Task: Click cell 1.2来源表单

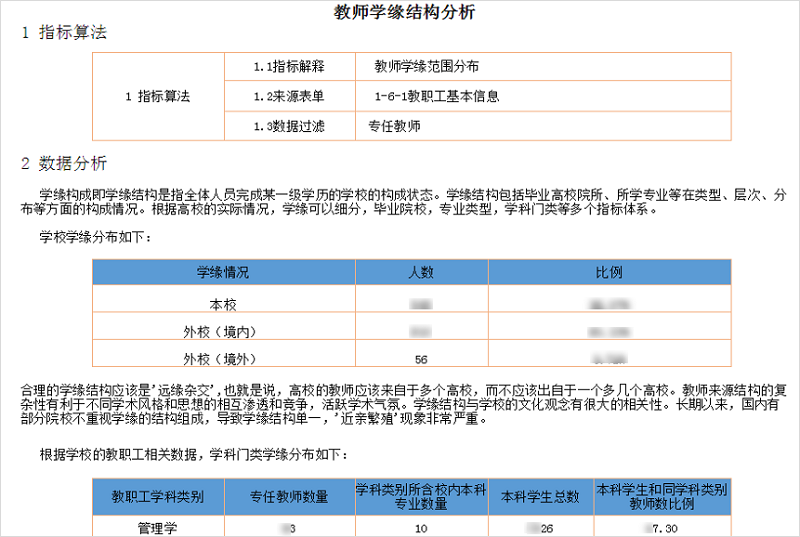Action: 290,96
